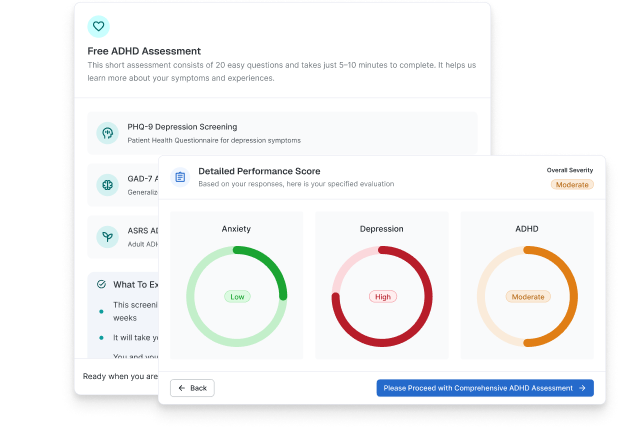Click the PHQ-9 Depression Screening head icon

coord(107,133)
